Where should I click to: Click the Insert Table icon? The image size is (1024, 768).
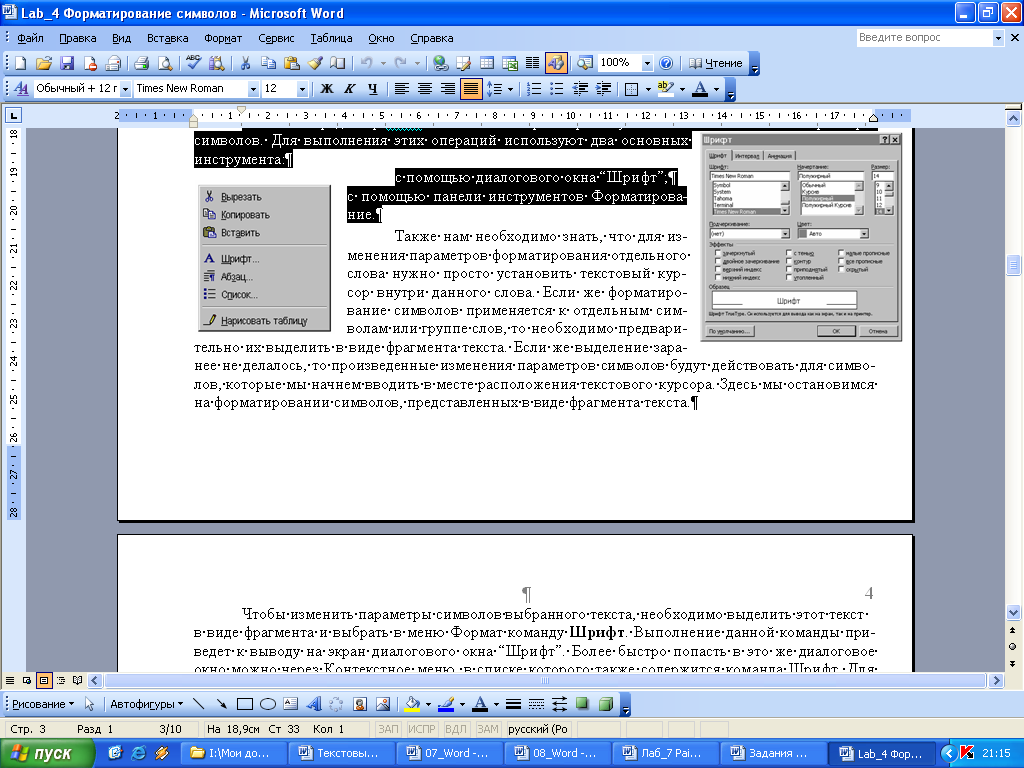(487, 63)
